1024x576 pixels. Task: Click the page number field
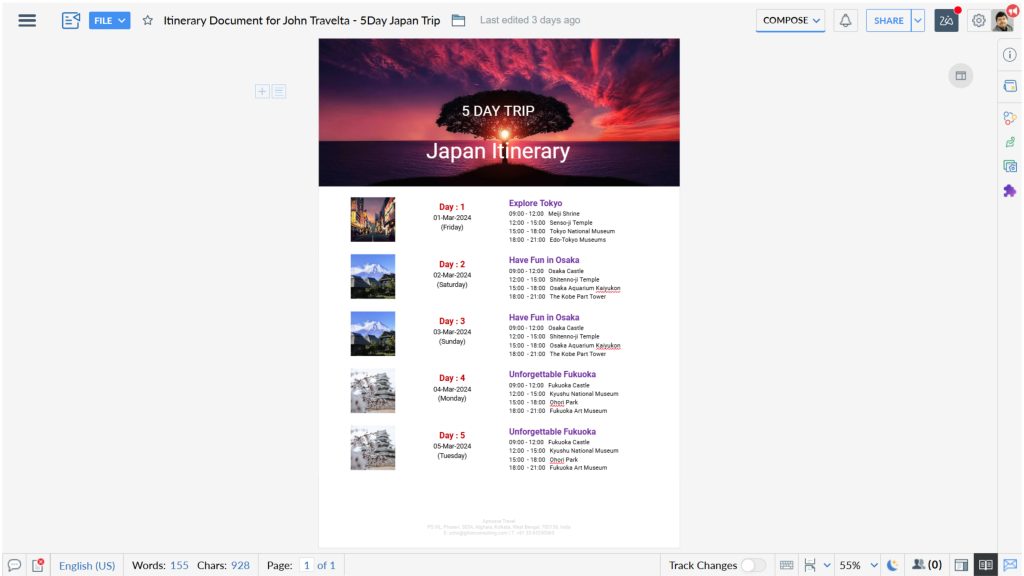click(306, 566)
